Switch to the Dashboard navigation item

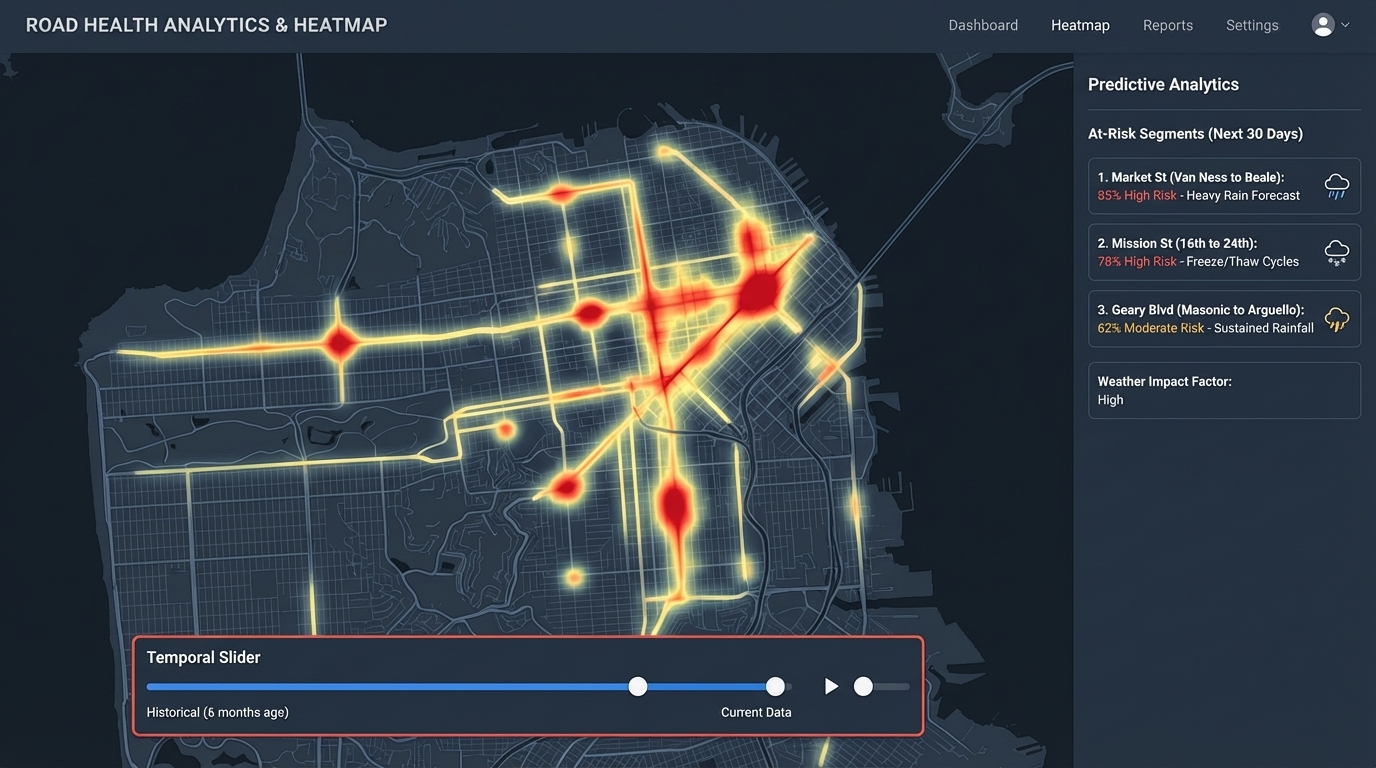click(x=983, y=24)
